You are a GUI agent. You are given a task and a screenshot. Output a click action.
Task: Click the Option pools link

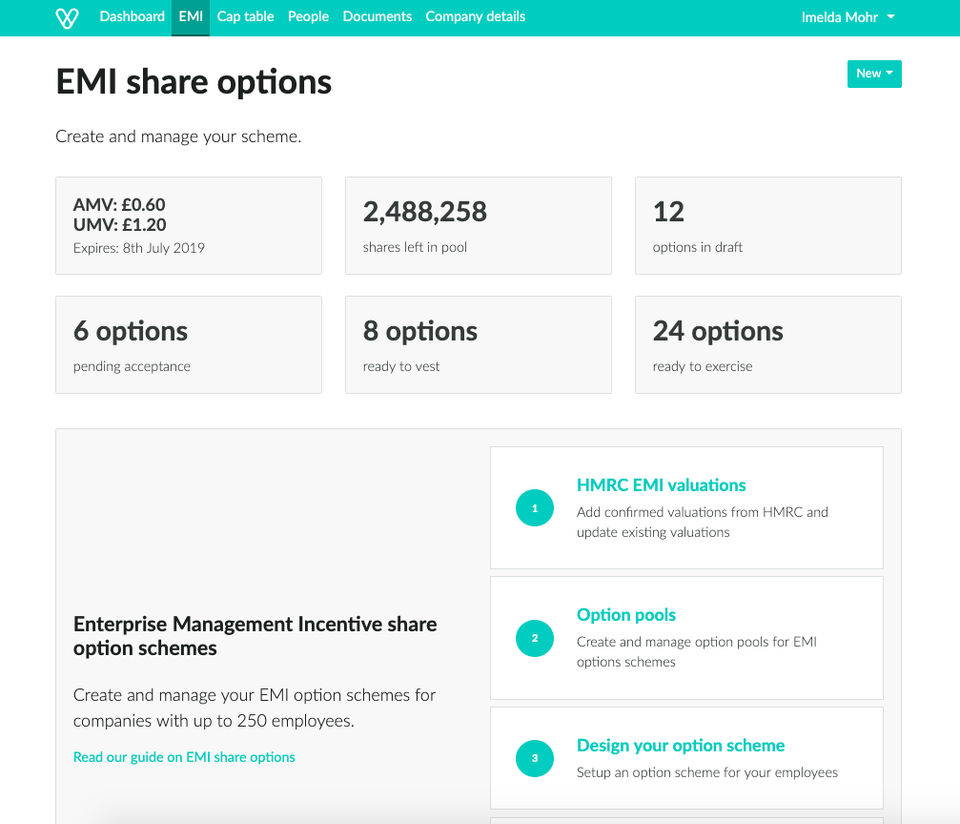[x=626, y=615]
